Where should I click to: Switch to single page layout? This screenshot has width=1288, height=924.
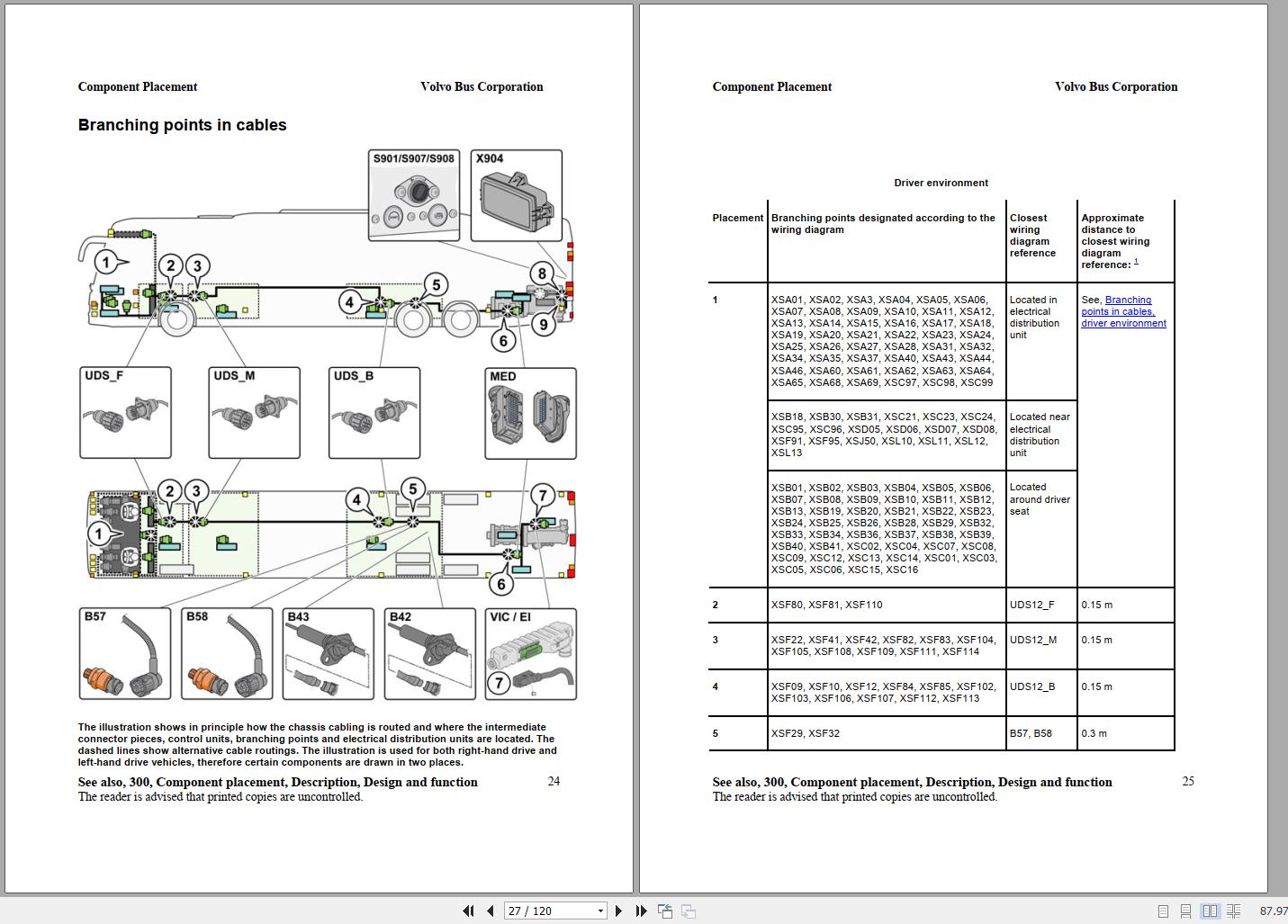click(x=1164, y=911)
